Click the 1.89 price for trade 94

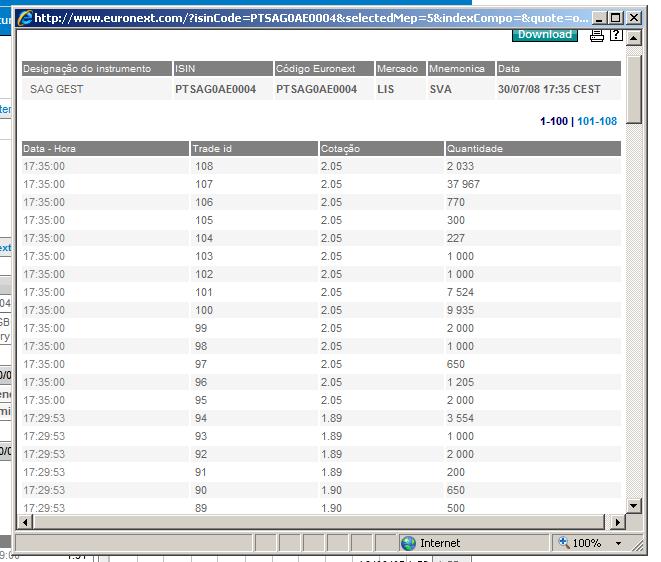[331, 418]
